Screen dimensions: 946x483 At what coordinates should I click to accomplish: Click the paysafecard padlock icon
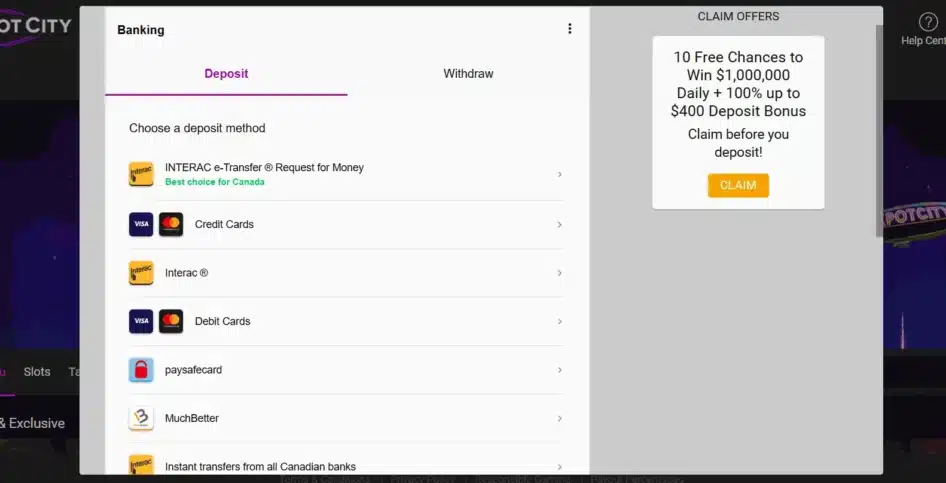(x=141, y=370)
